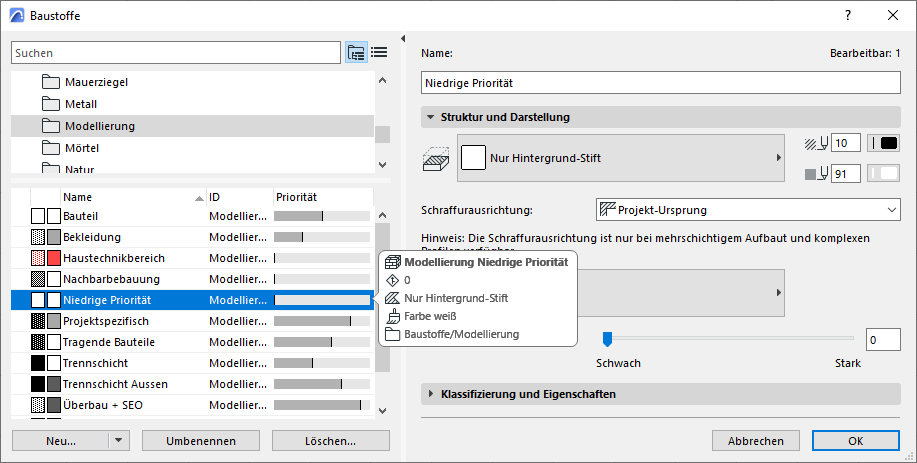The height and width of the screenshot is (463, 917).
Task: Select the Mauerziegel folder
Action: point(96,82)
